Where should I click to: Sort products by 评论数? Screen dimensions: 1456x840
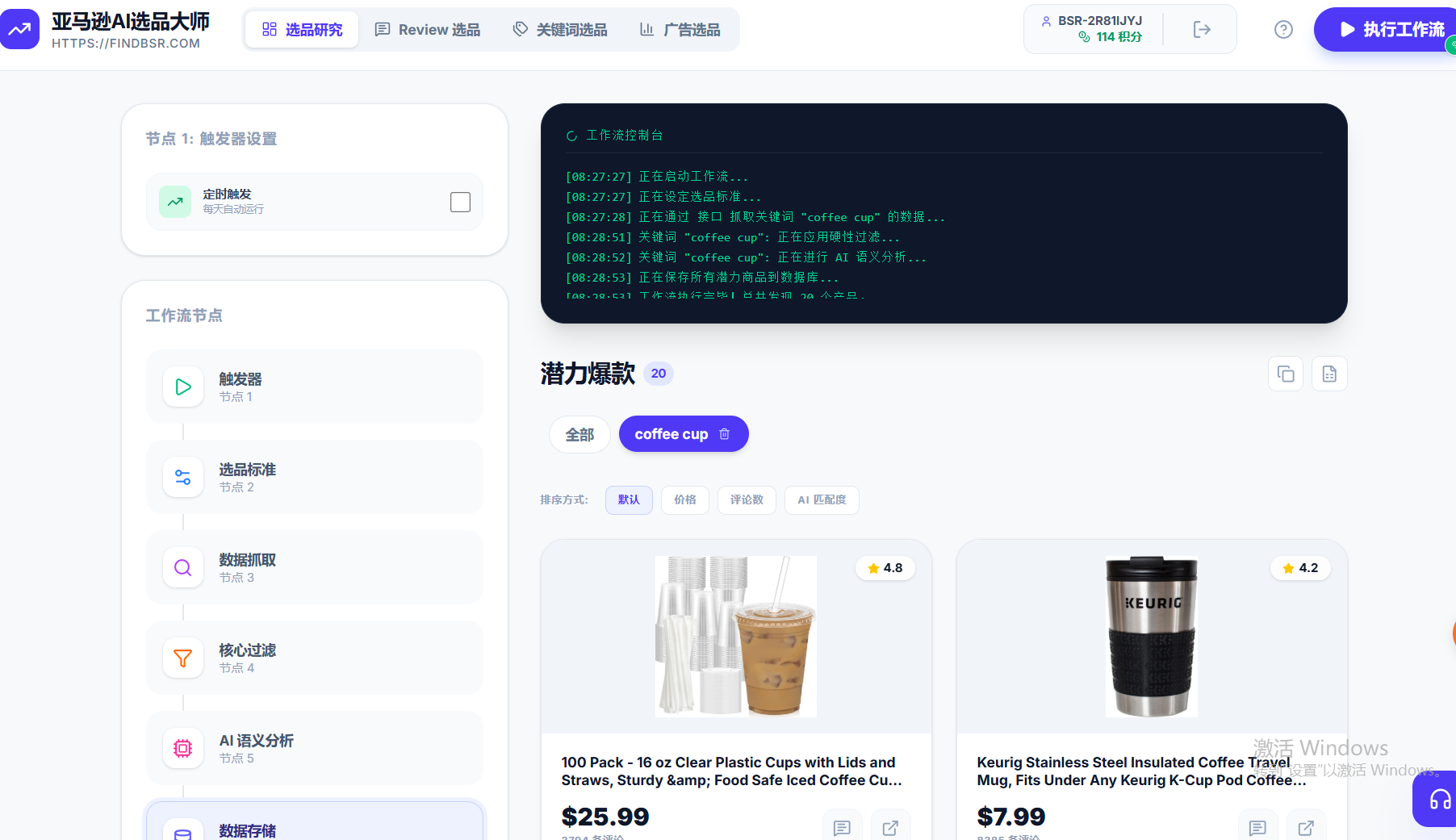[747, 500]
